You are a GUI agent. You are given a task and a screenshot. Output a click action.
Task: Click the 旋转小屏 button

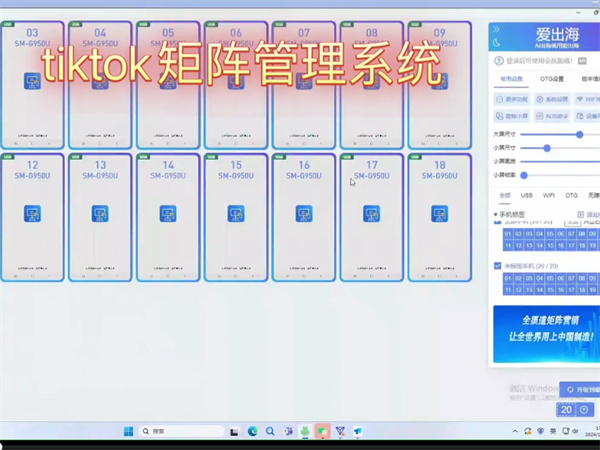point(512,116)
